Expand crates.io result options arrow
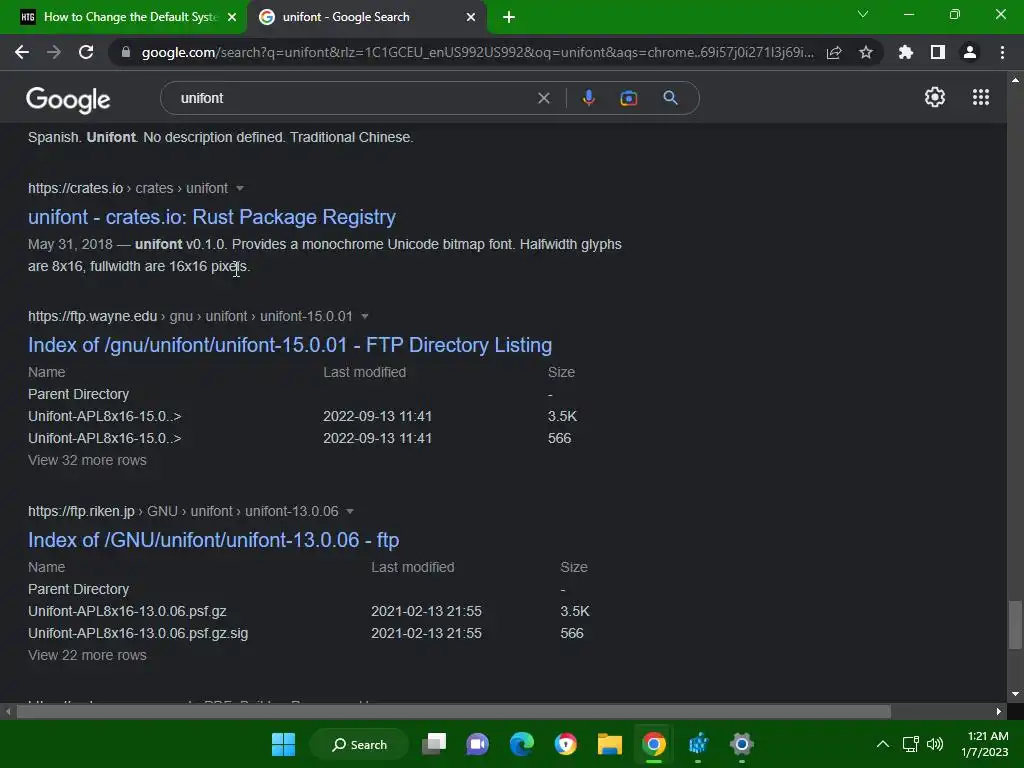The image size is (1024, 768). pyautogui.click(x=240, y=188)
